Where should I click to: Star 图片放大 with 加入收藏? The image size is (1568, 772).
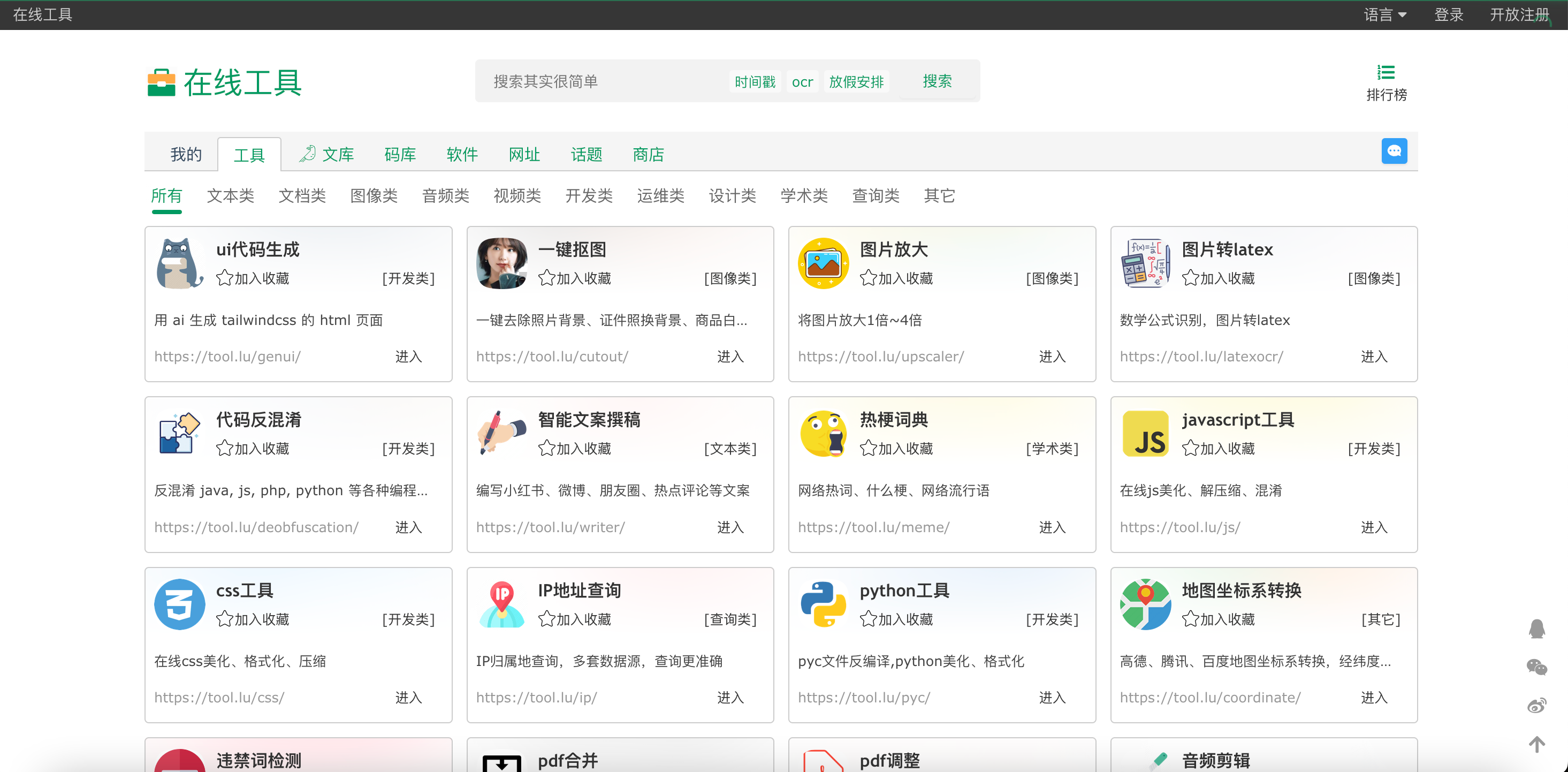pos(896,278)
